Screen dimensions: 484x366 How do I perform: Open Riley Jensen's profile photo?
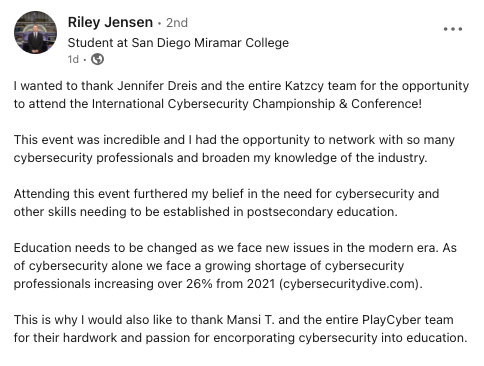click(x=35, y=33)
